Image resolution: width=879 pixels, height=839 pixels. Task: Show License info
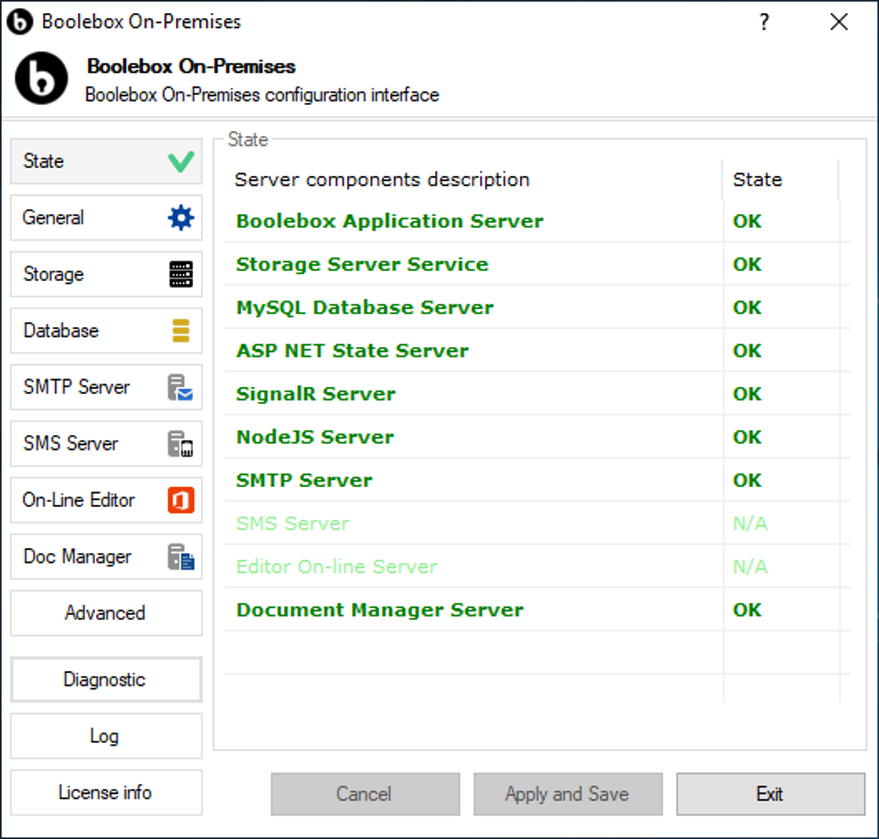point(106,792)
